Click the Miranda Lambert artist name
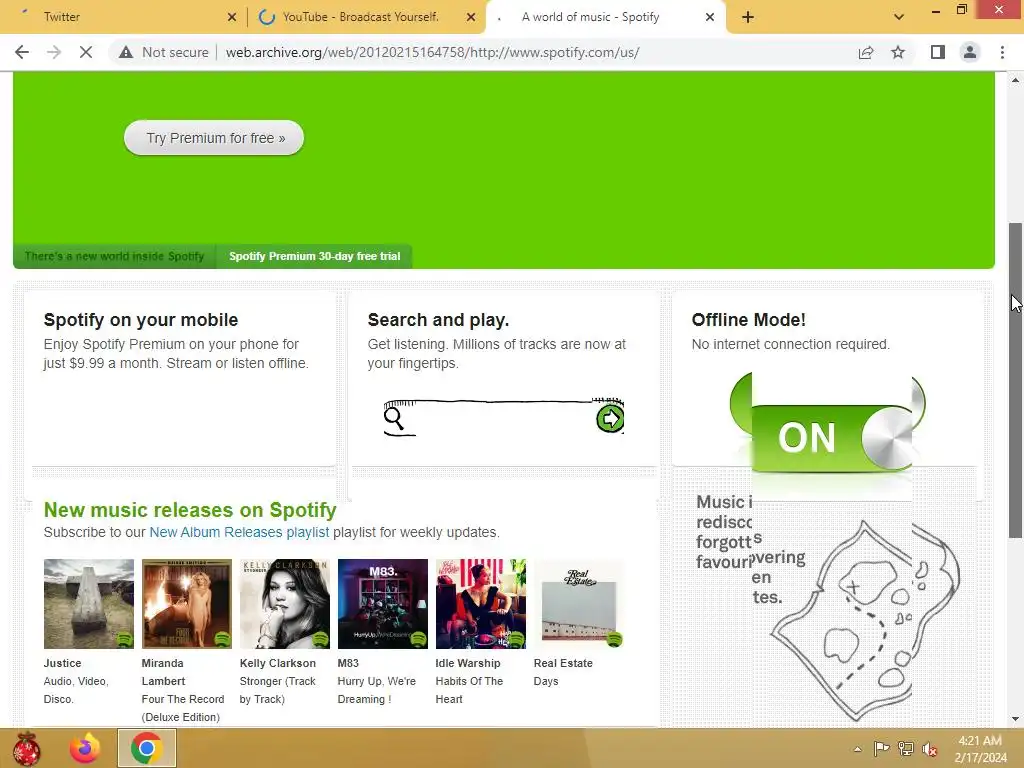The image size is (1024, 768). coord(163,672)
